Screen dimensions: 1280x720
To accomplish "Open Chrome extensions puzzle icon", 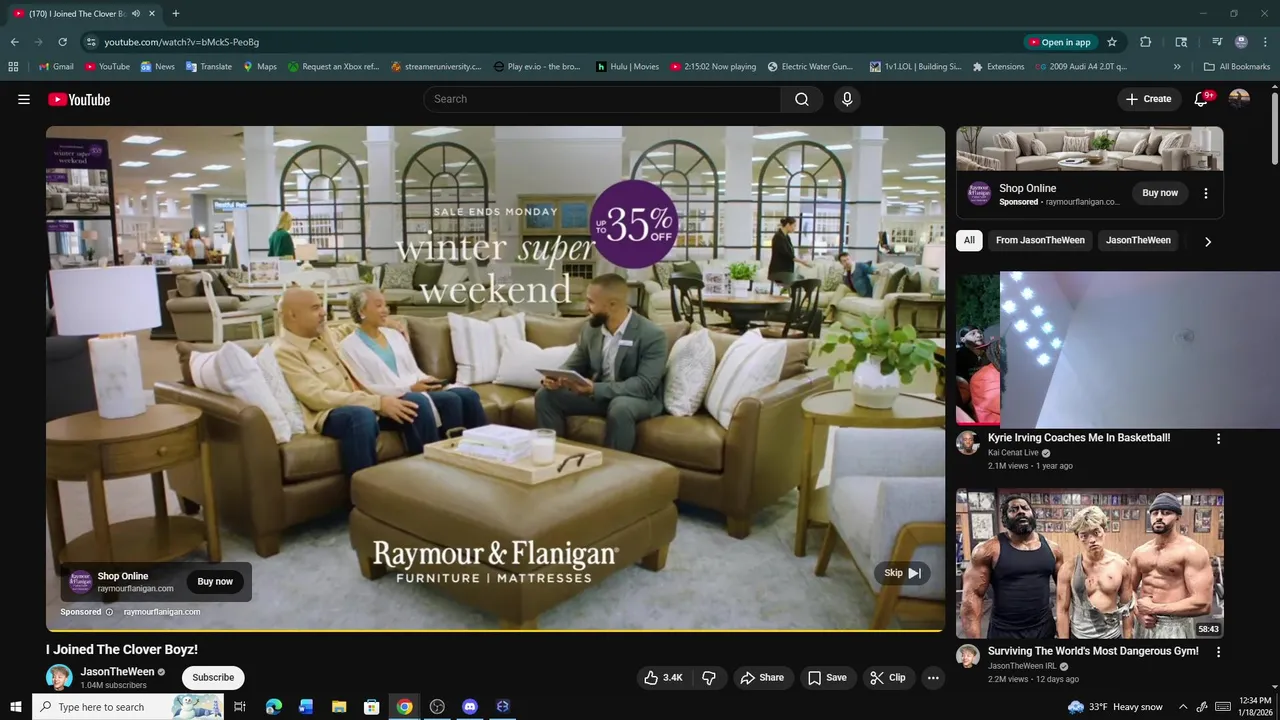I will (1146, 42).
